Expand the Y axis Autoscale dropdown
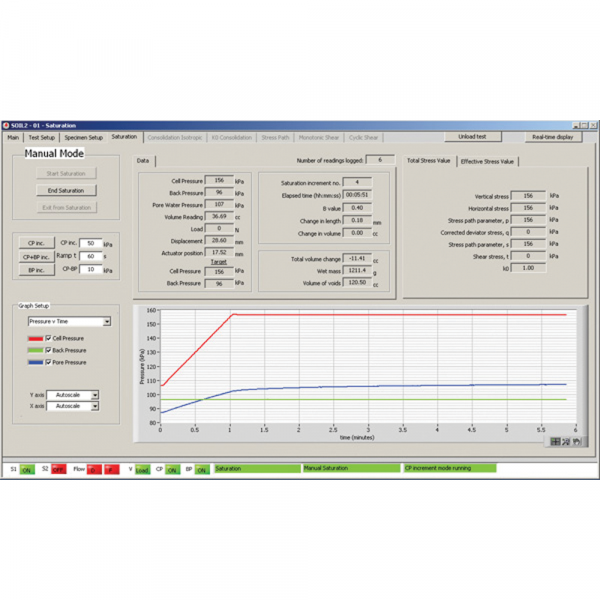The image size is (600, 600). (x=94, y=395)
